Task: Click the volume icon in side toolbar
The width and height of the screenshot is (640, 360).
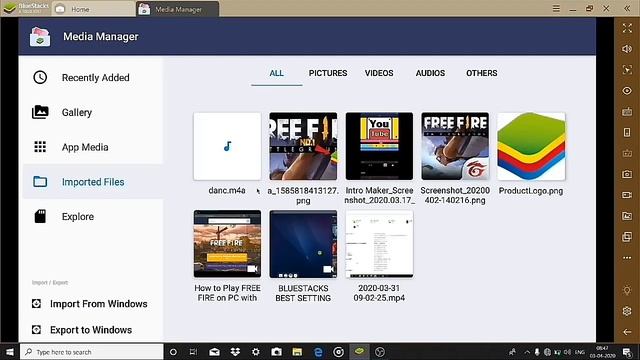Action: 627,49
